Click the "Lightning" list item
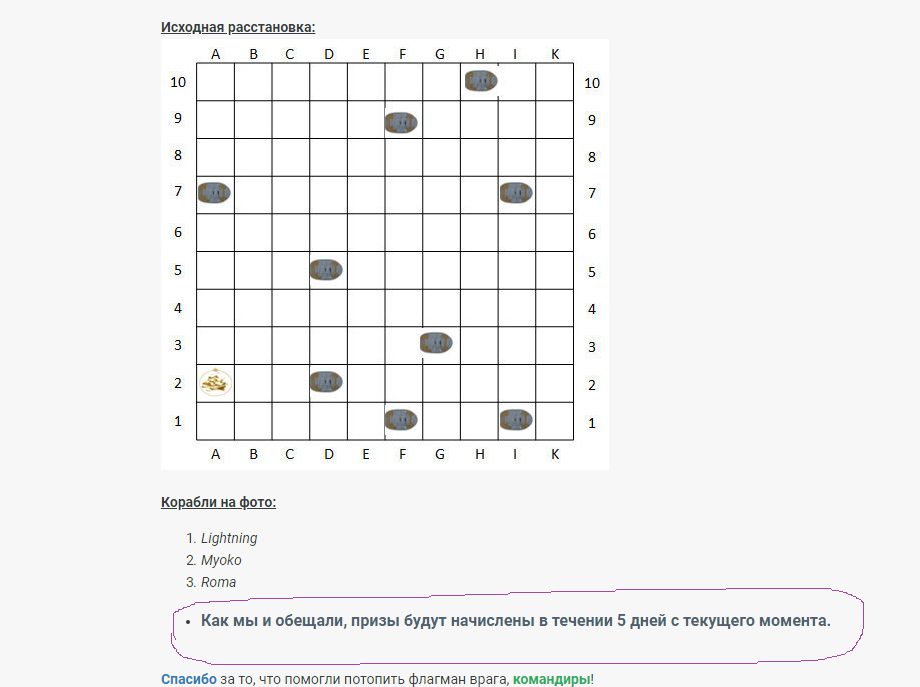The height and width of the screenshot is (687, 920). 229,538
